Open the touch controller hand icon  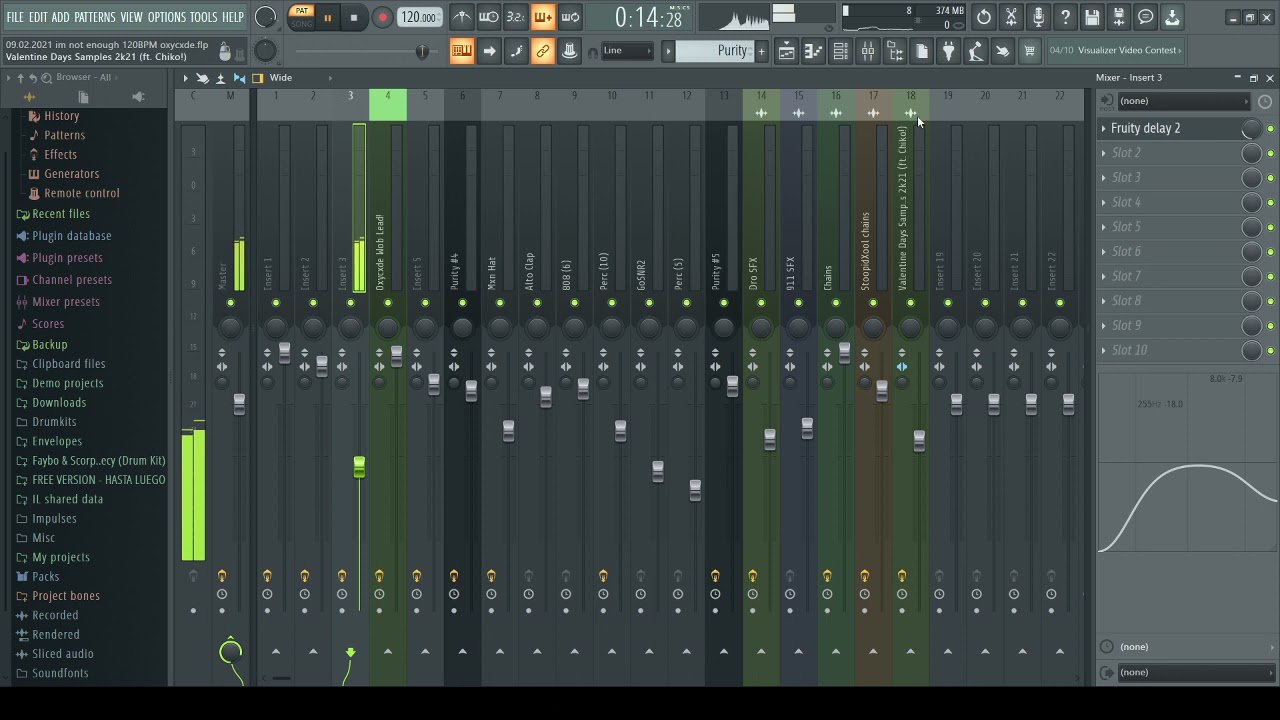[x=1002, y=51]
